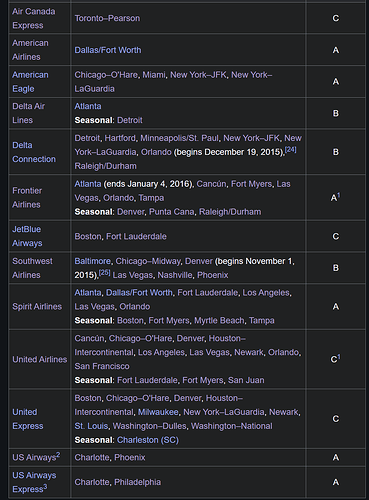Follow the Hartford destination link

(x=120, y=138)
